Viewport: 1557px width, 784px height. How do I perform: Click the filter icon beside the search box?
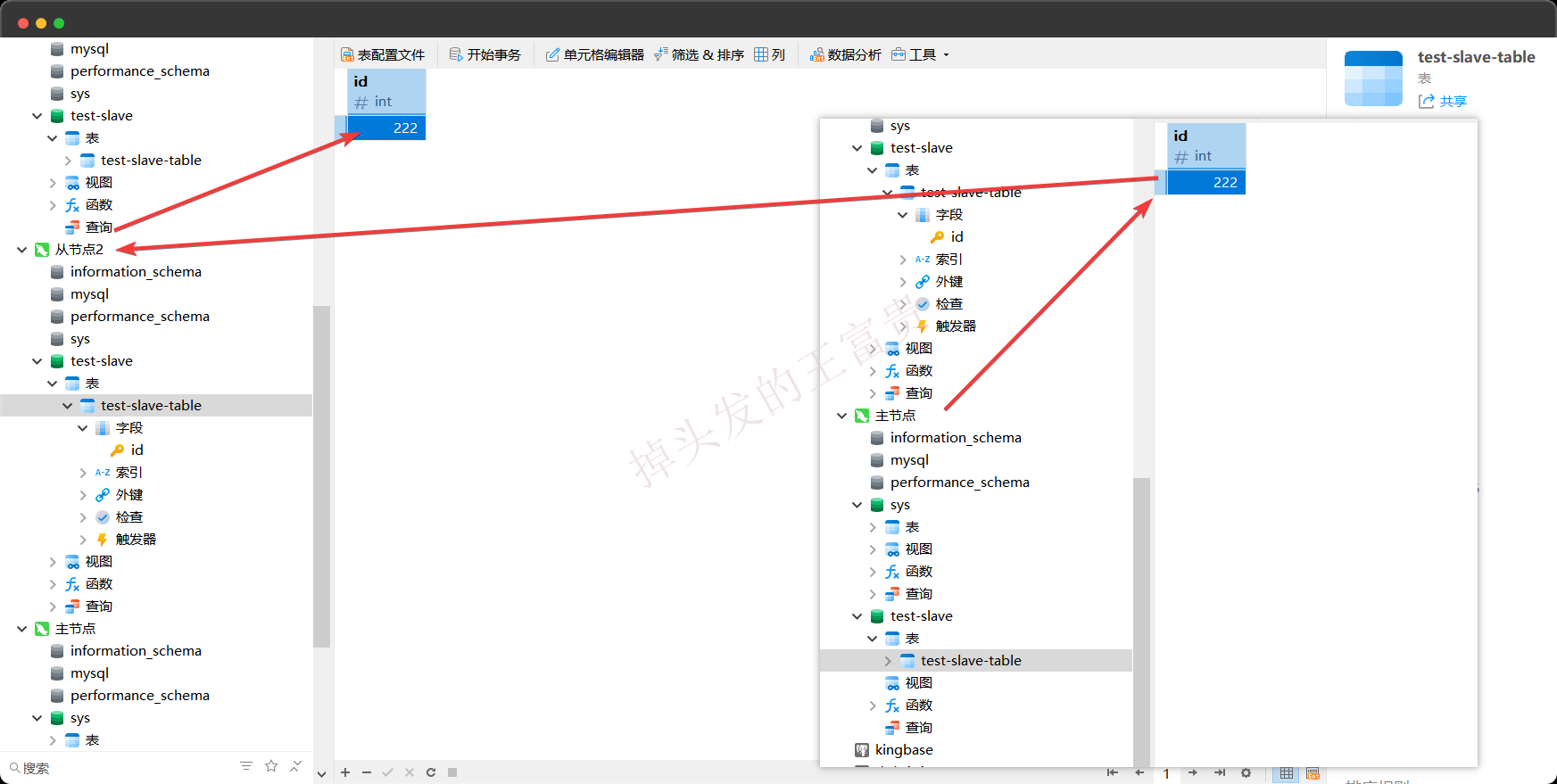246,766
